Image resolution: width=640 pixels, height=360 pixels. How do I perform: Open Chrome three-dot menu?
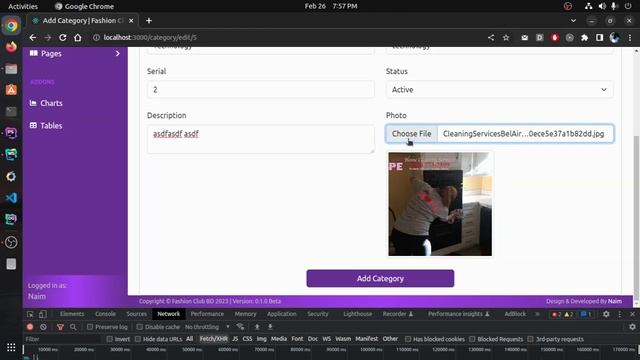pyautogui.click(x=630, y=38)
